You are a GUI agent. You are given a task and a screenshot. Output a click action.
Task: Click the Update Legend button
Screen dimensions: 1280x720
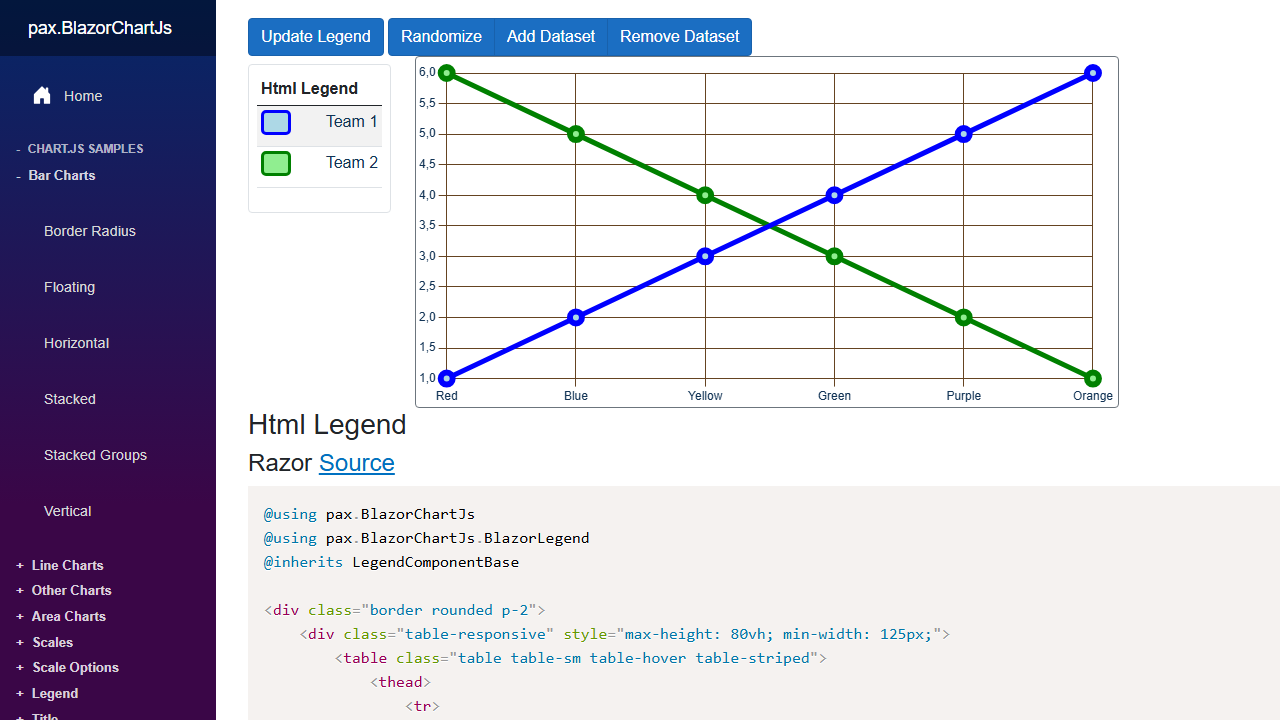[316, 37]
